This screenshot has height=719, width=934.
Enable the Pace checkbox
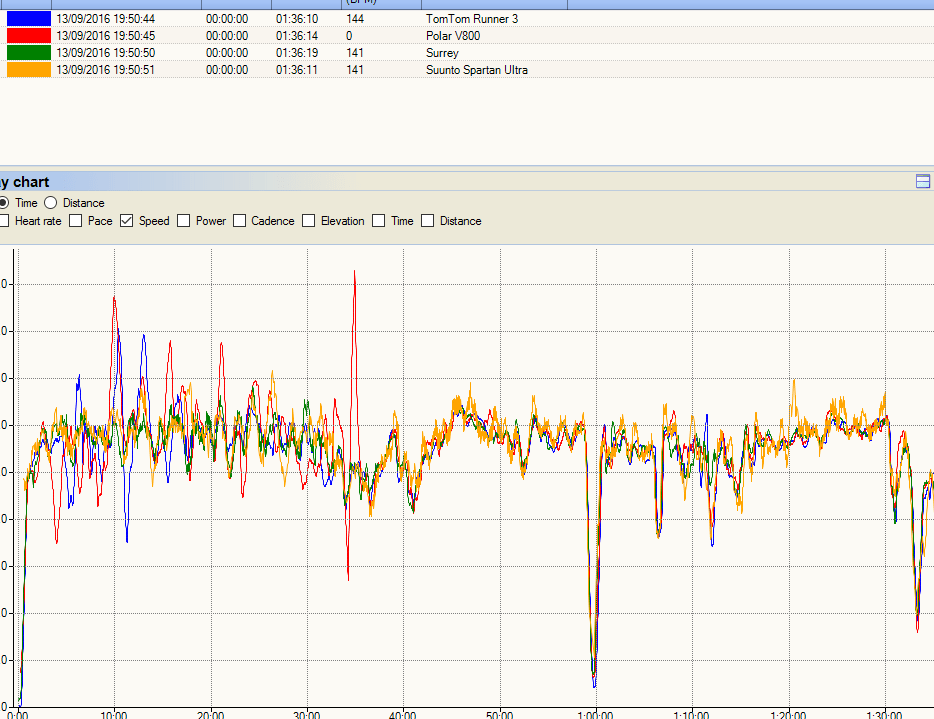pos(75,221)
